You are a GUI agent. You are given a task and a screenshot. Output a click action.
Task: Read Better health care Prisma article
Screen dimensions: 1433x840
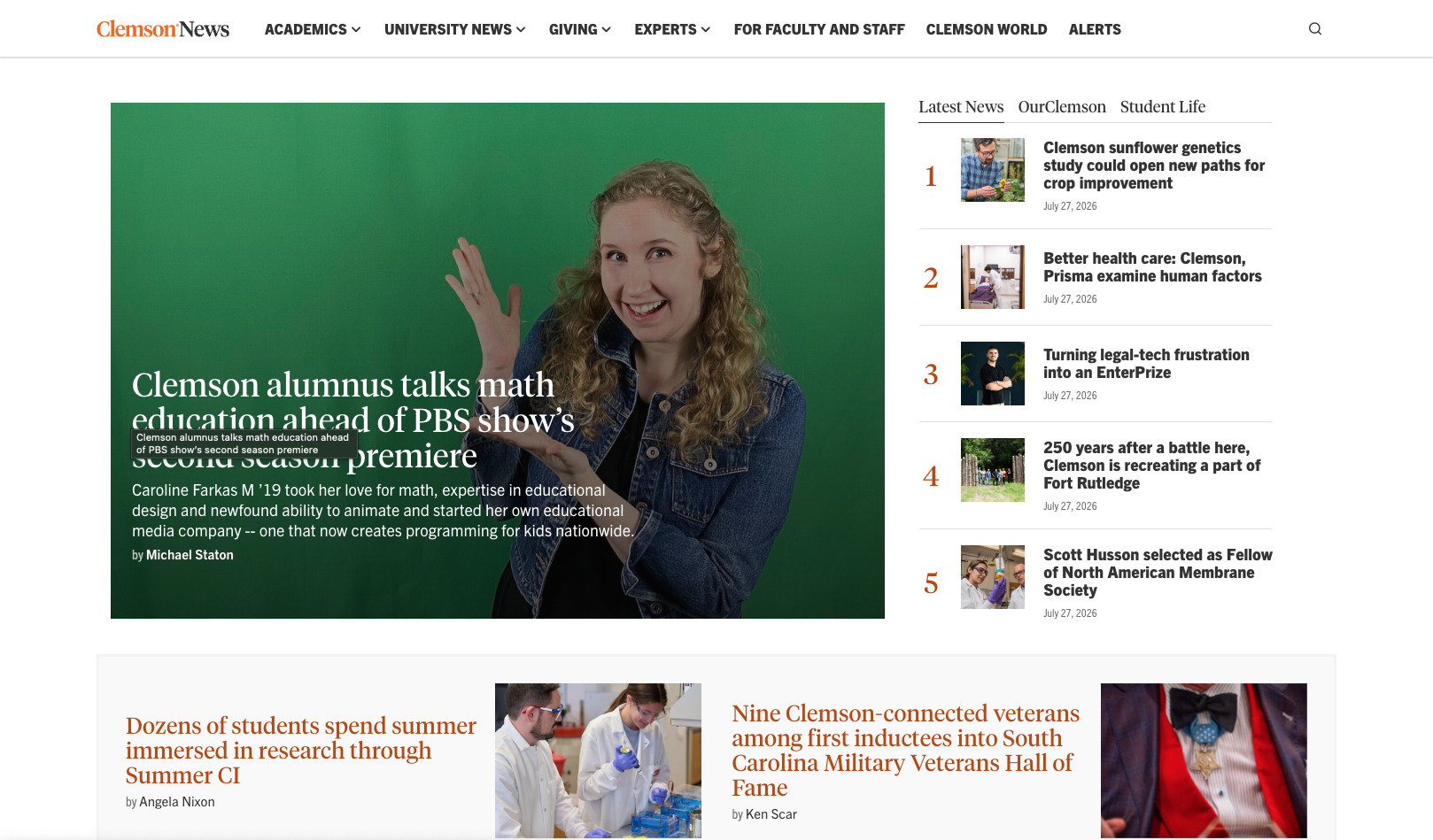1152,267
